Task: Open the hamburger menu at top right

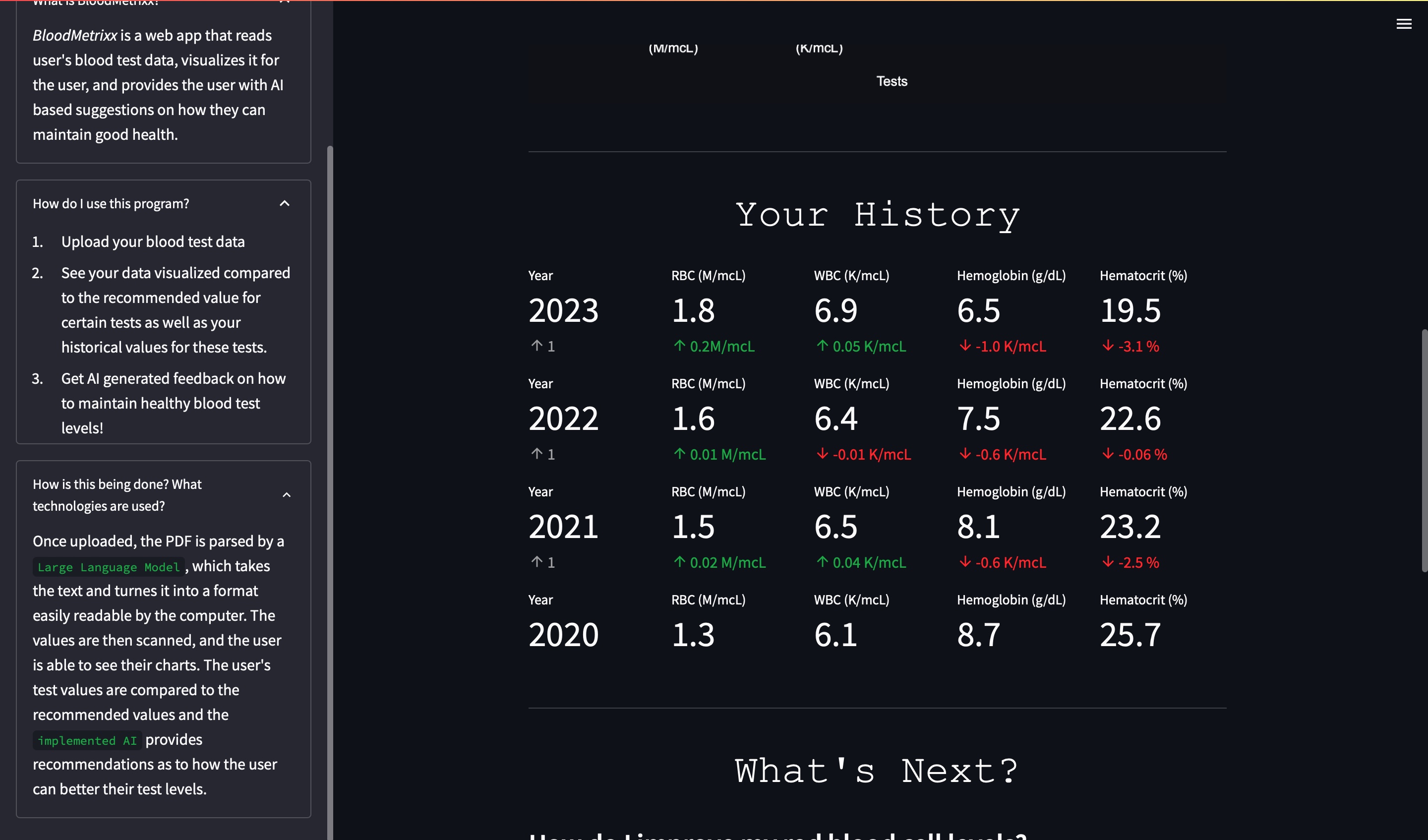Action: coord(1403,24)
